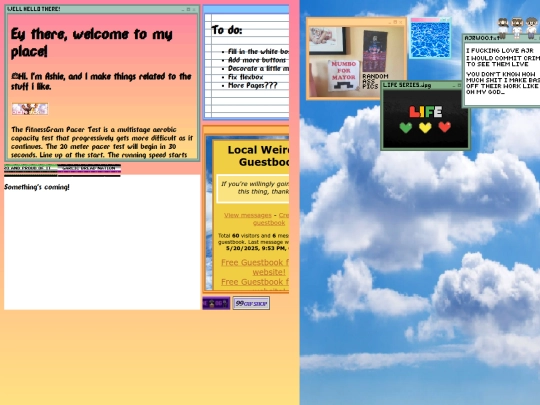Click the 'Mumbo for Mayor' sign photo
This screenshot has width=540, height=405.
[343, 75]
